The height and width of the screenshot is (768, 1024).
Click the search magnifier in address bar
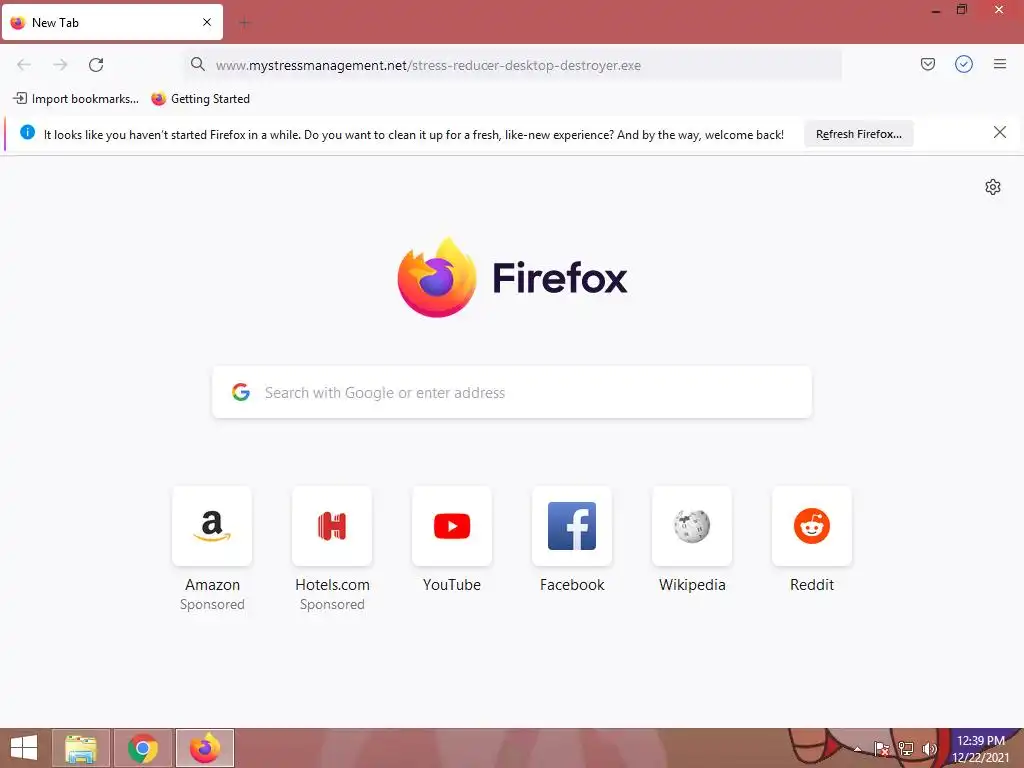(198, 64)
